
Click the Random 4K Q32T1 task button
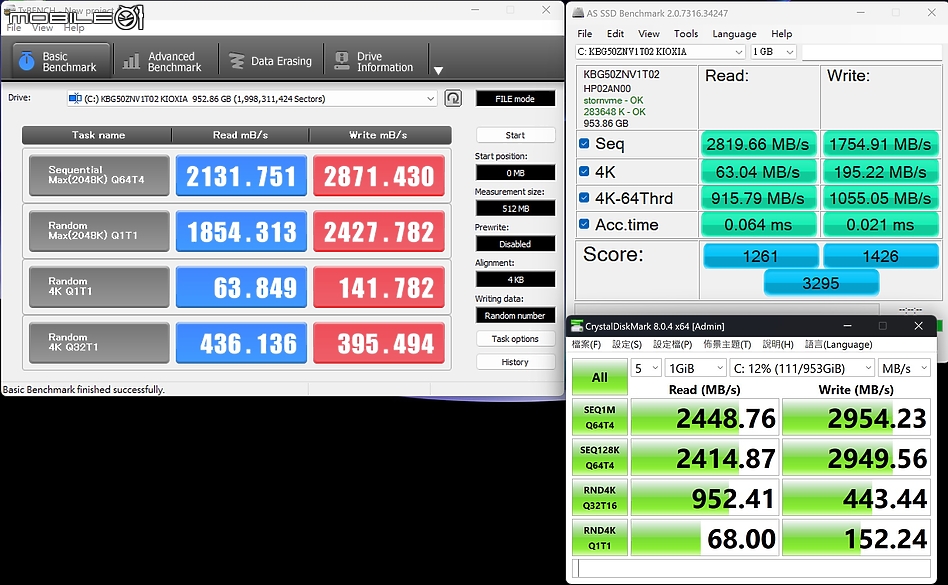(99, 343)
